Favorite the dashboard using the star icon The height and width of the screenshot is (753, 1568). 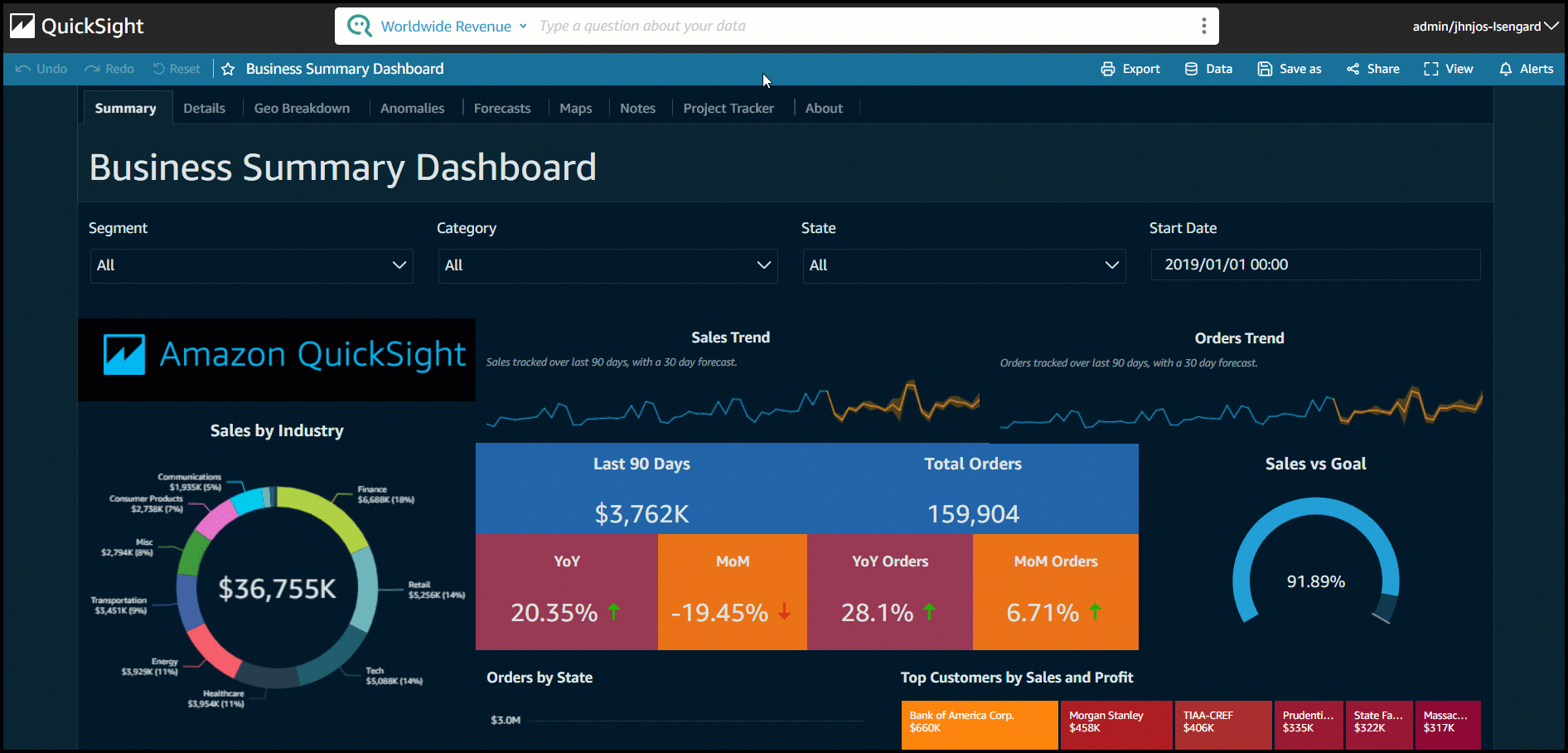click(x=228, y=69)
